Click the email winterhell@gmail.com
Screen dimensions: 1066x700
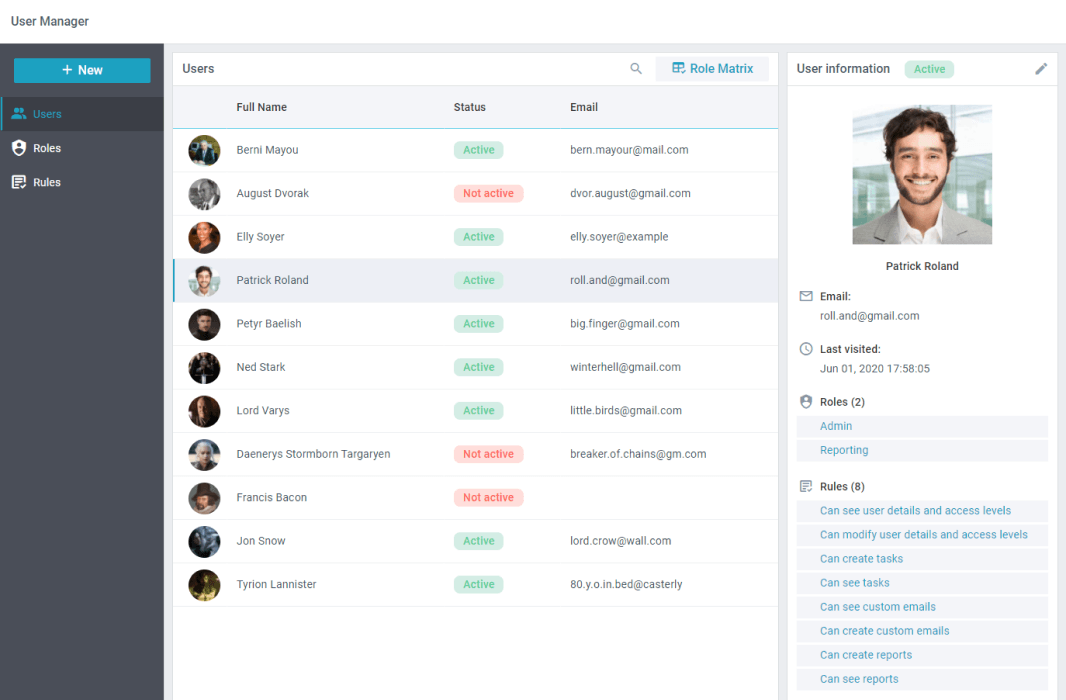(x=625, y=368)
